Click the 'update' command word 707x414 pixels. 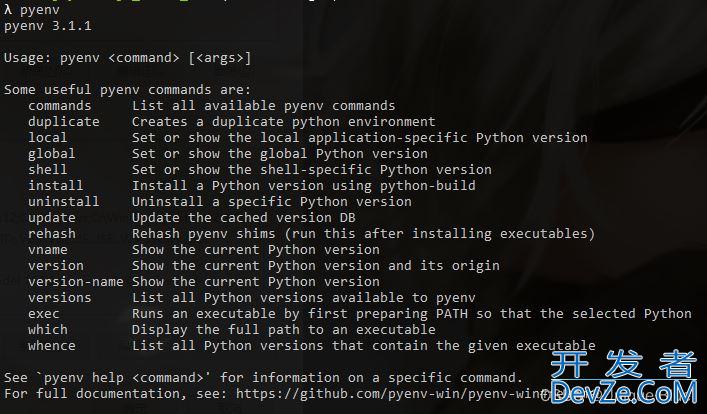[x=51, y=218]
